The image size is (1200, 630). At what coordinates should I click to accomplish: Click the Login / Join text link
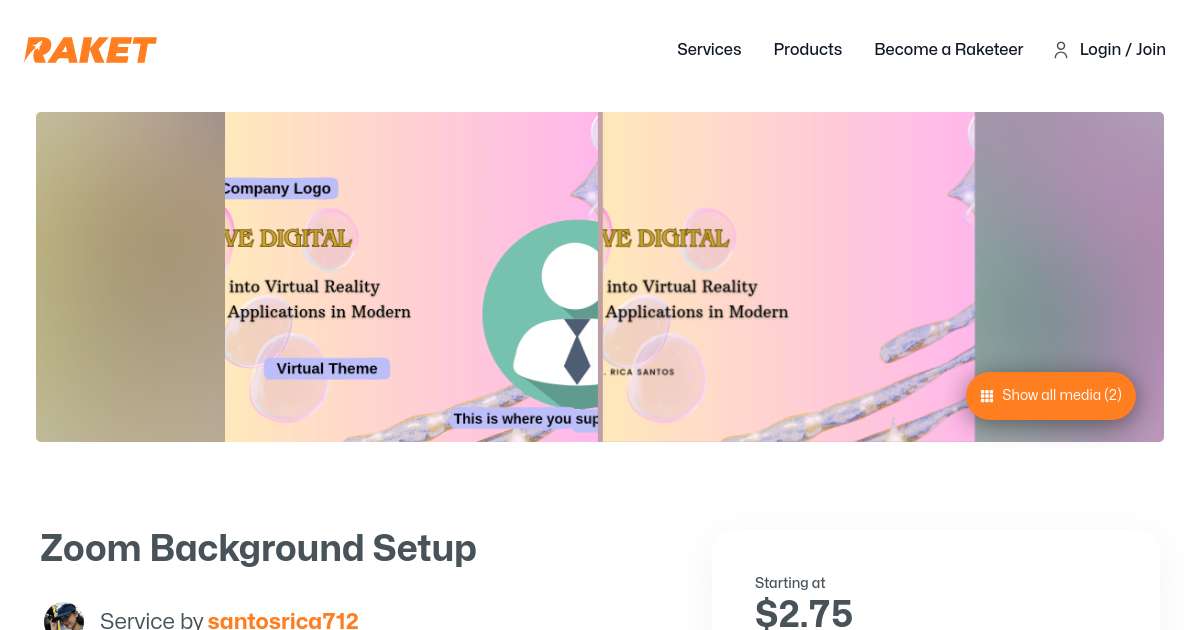tap(1122, 49)
